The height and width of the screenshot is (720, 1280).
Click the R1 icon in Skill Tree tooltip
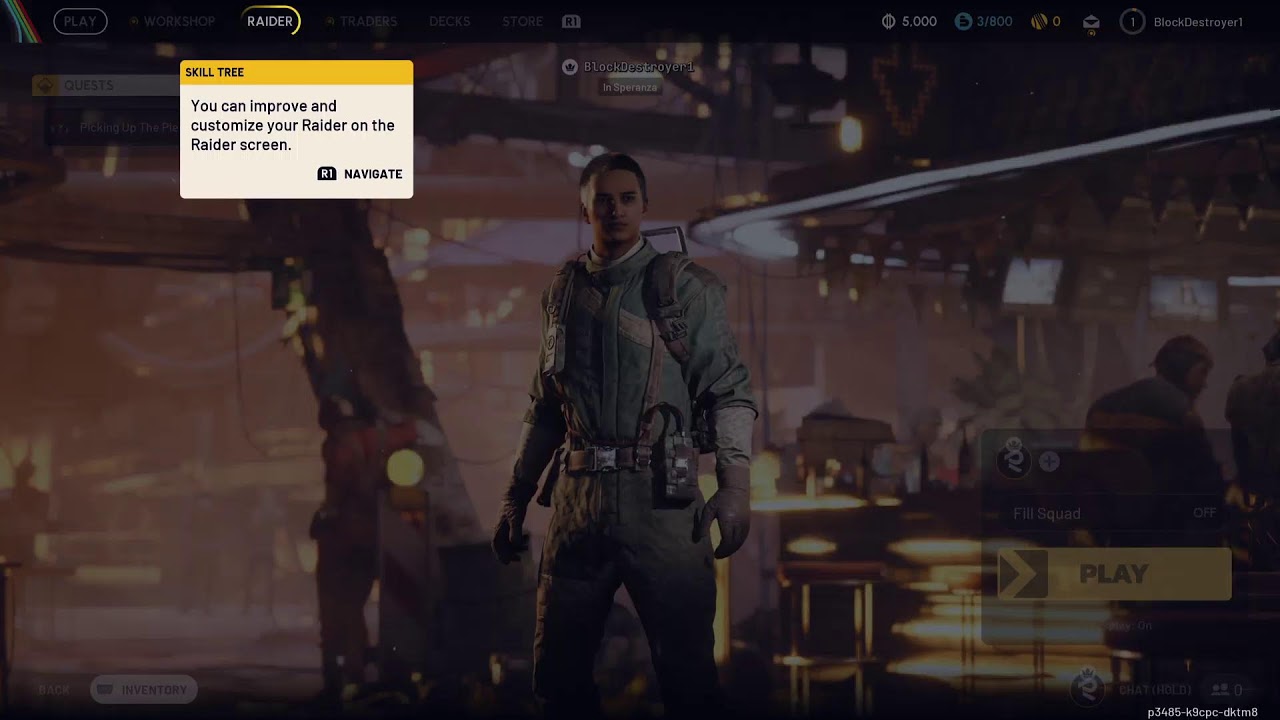click(x=327, y=174)
